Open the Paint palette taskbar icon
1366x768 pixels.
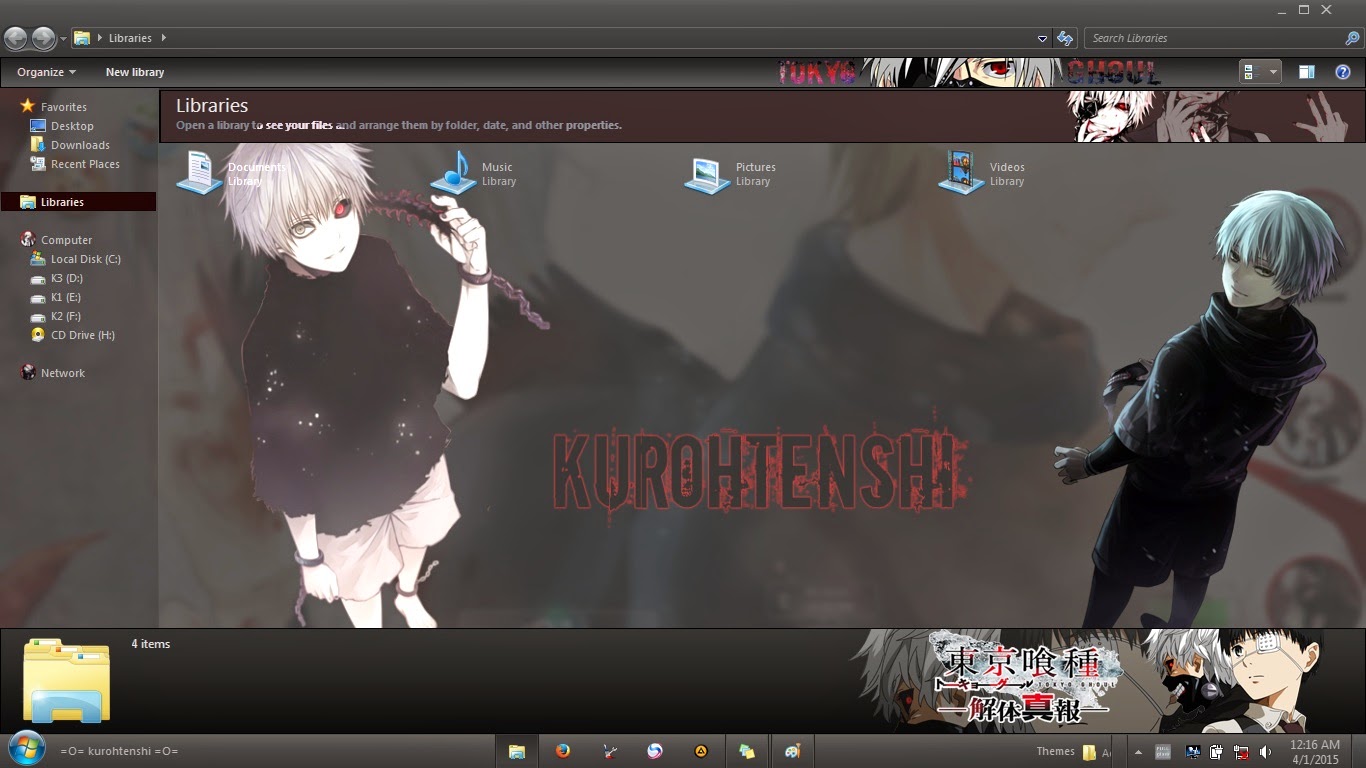click(793, 751)
